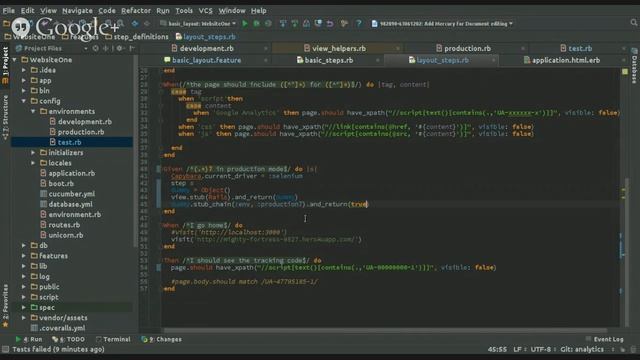
Task: Open the Structure side tool window
Action: click(5, 118)
